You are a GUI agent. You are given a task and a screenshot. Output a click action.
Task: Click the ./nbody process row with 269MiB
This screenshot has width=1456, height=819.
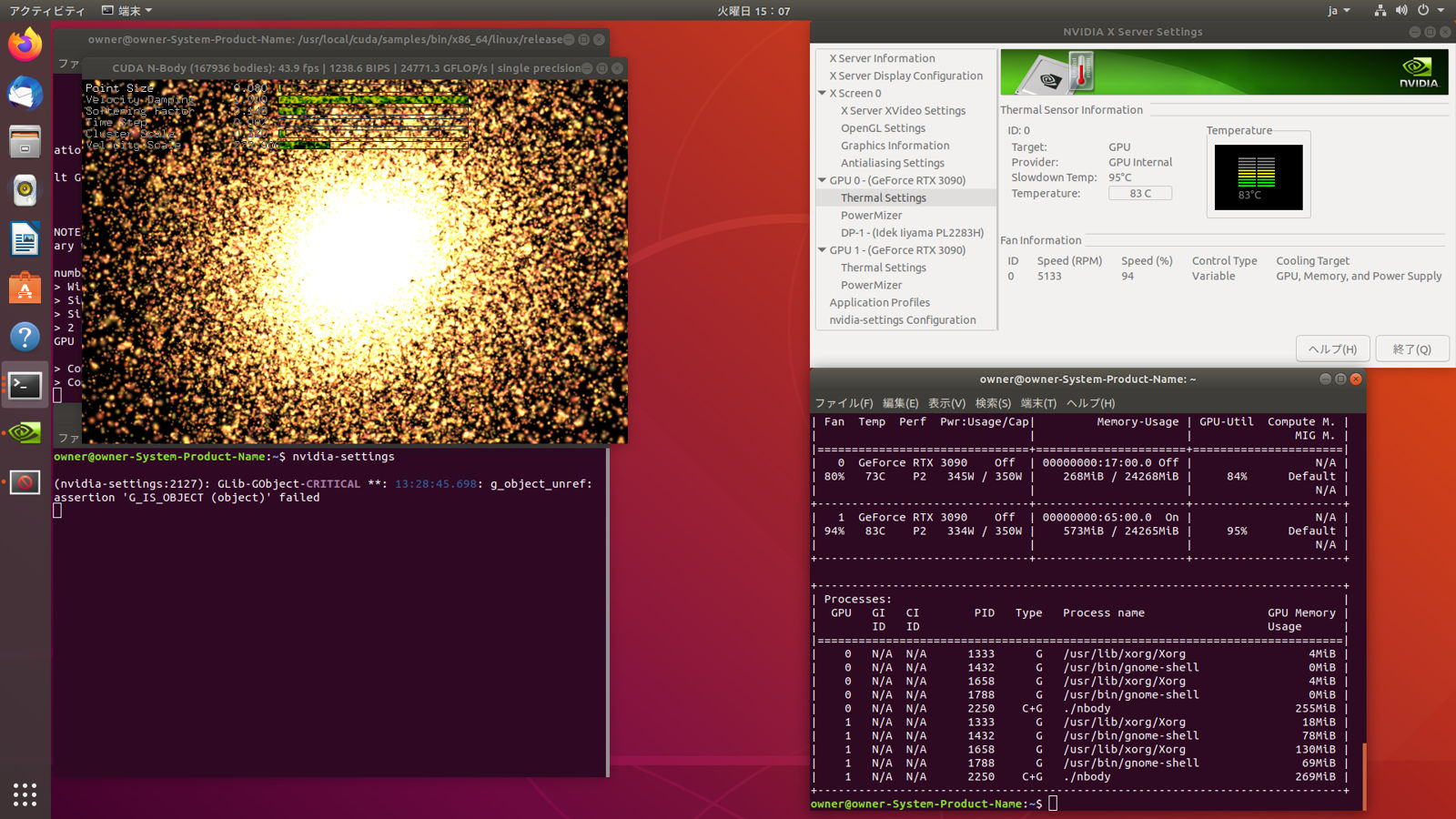pyautogui.click(x=1079, y=777)
